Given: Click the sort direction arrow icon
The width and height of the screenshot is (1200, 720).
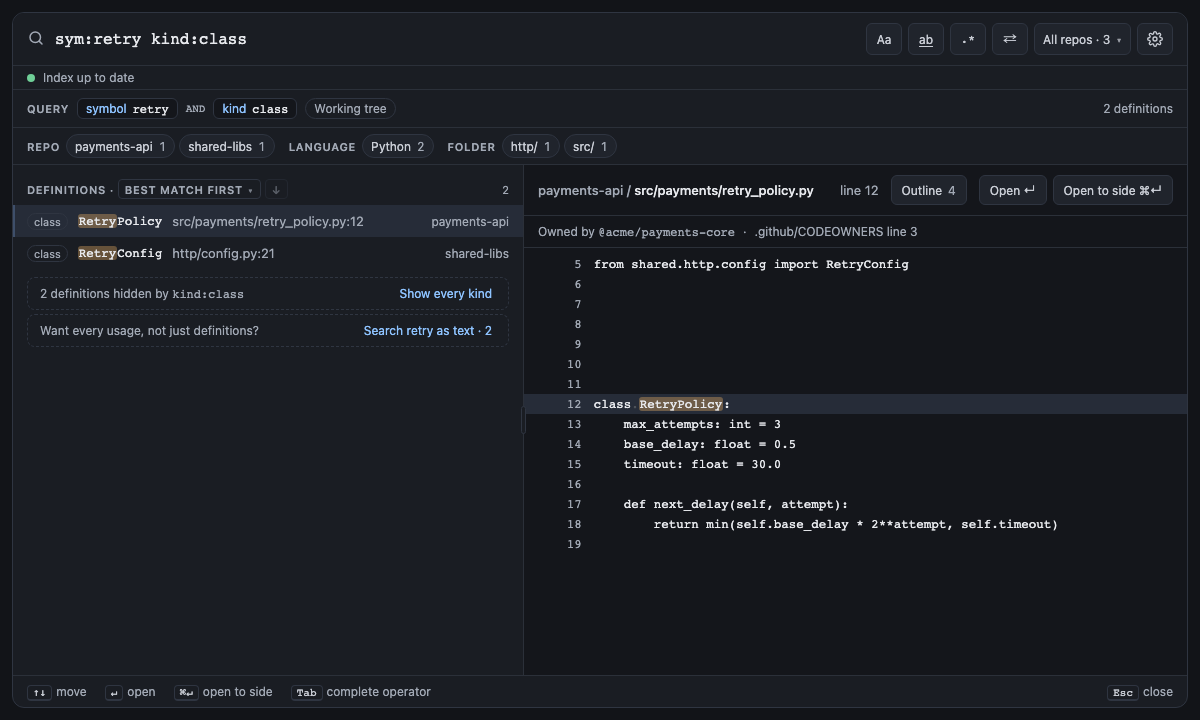Looking at the screenshot, I should pos(277,190).
